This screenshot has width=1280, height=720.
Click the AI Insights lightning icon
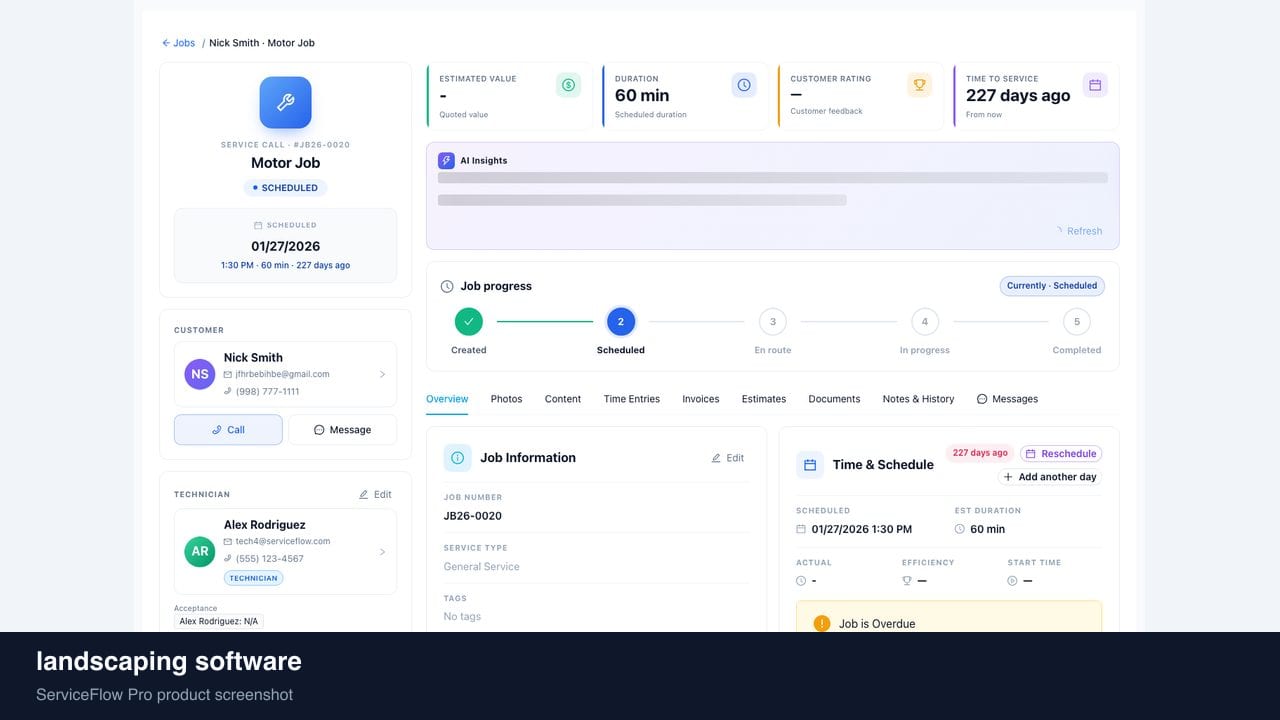pos(446,160)
